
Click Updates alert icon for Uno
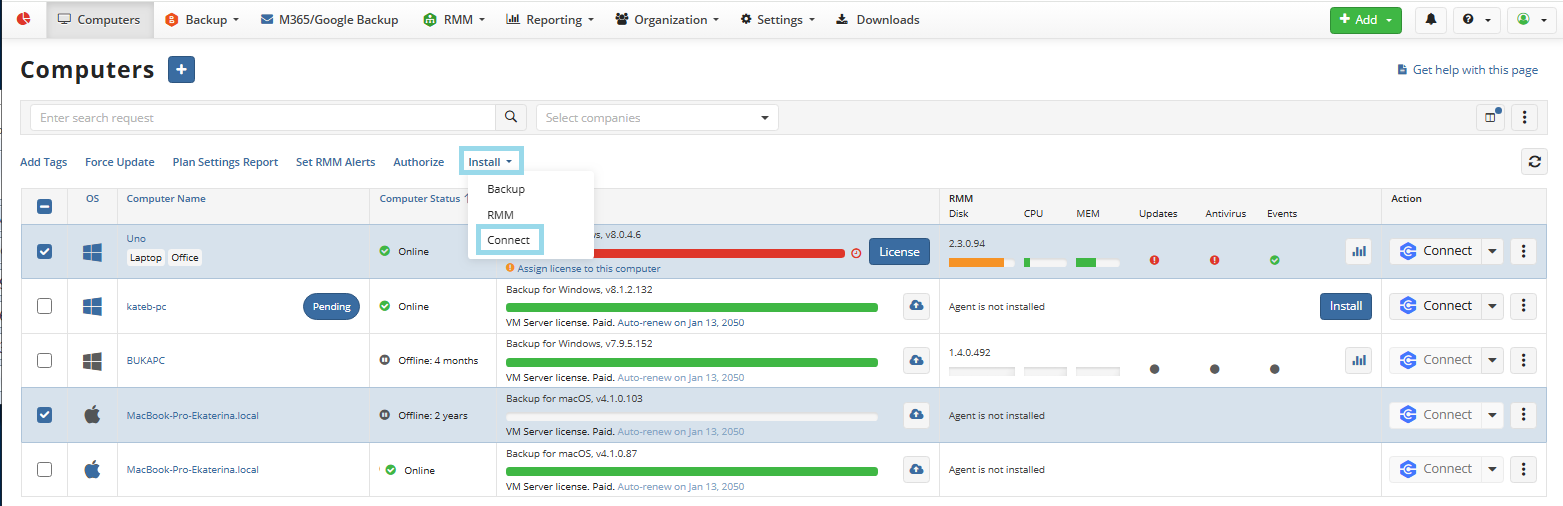tap(1154, 260)
